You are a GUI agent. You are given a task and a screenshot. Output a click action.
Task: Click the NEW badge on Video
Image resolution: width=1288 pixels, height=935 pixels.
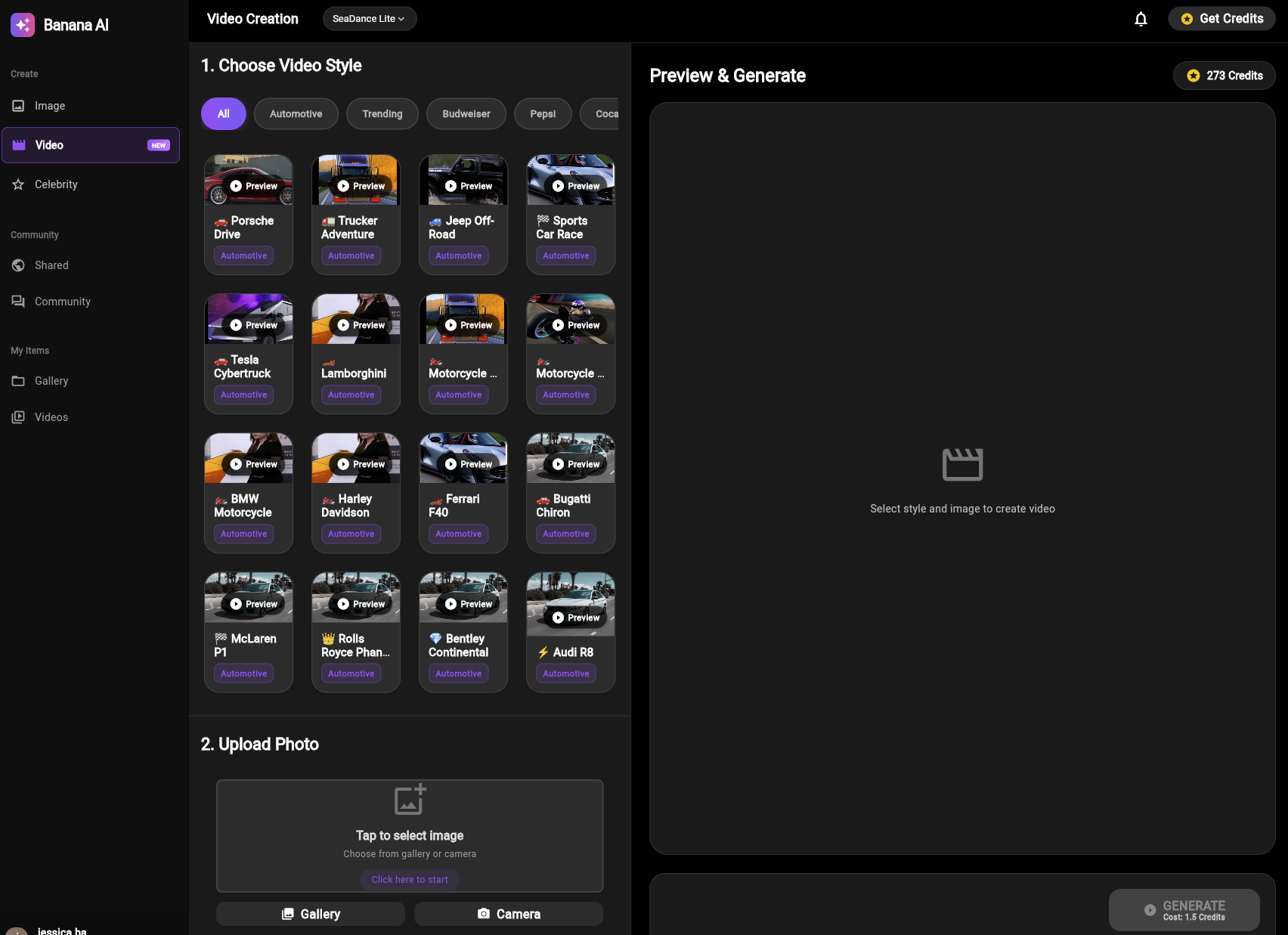pos(159,145)
